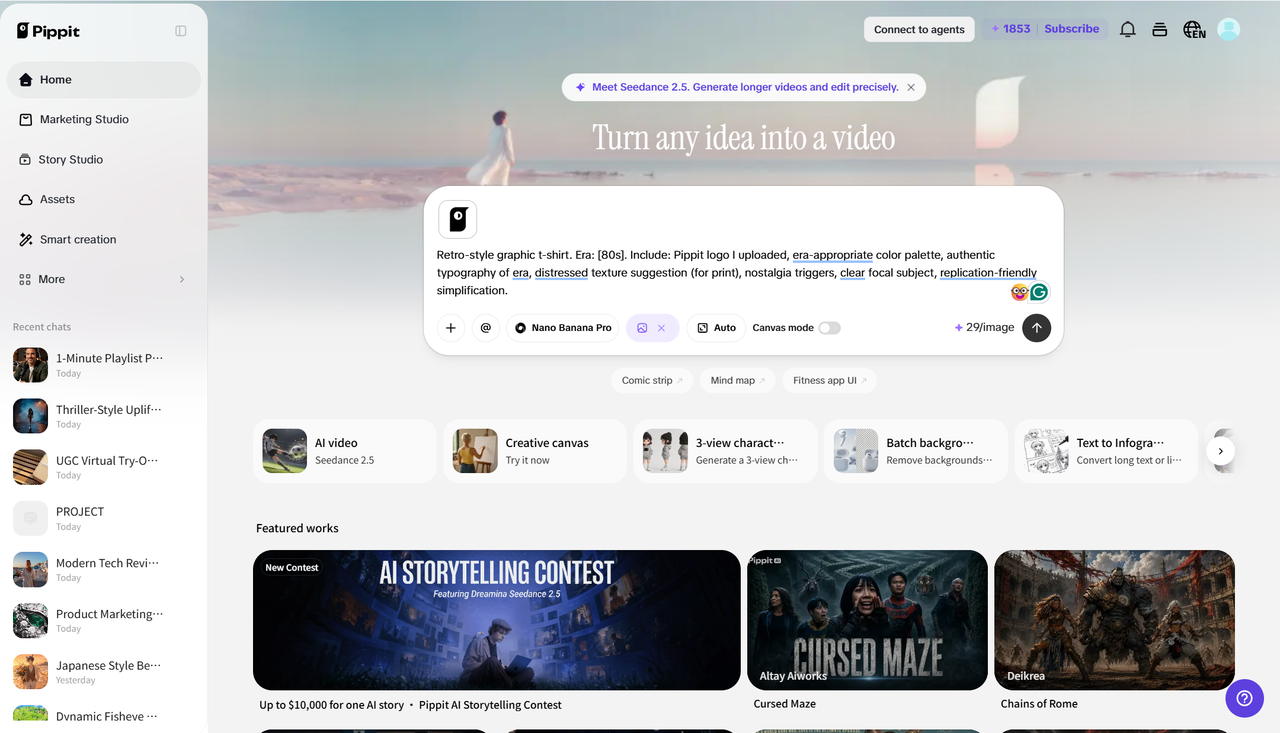Click the 'Featured works' heading
The image size is (1280, 733).
coord(297,528)
